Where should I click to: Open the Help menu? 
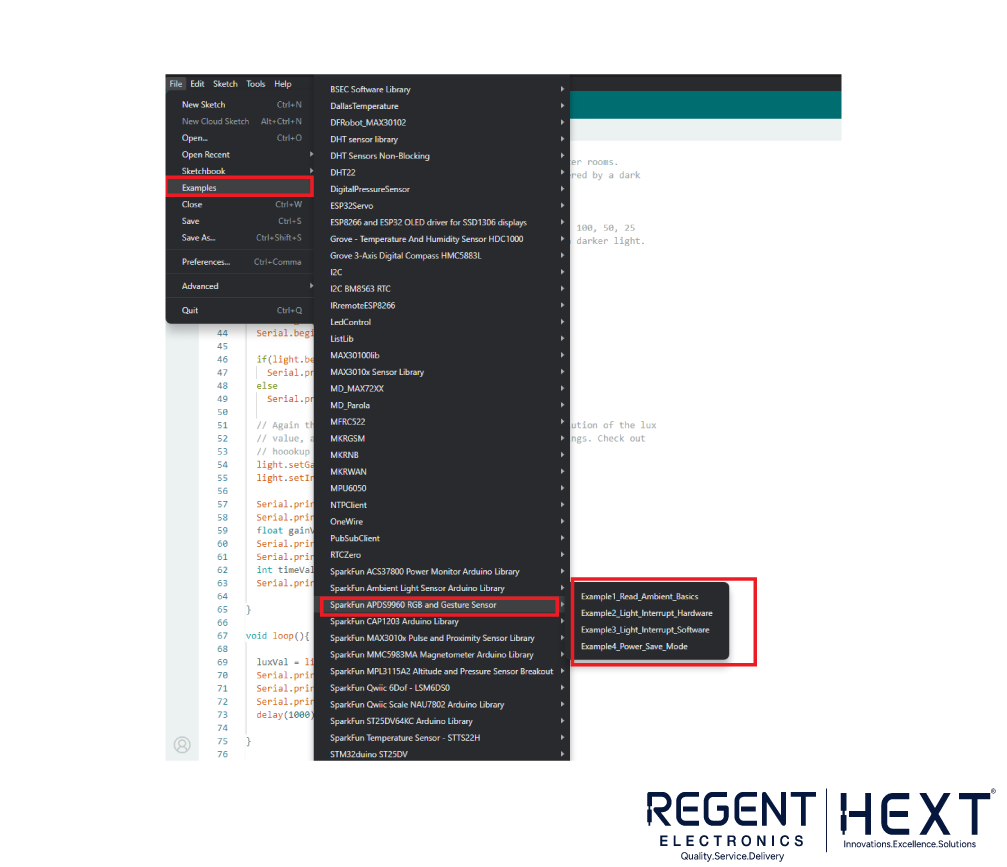(283, 84)
